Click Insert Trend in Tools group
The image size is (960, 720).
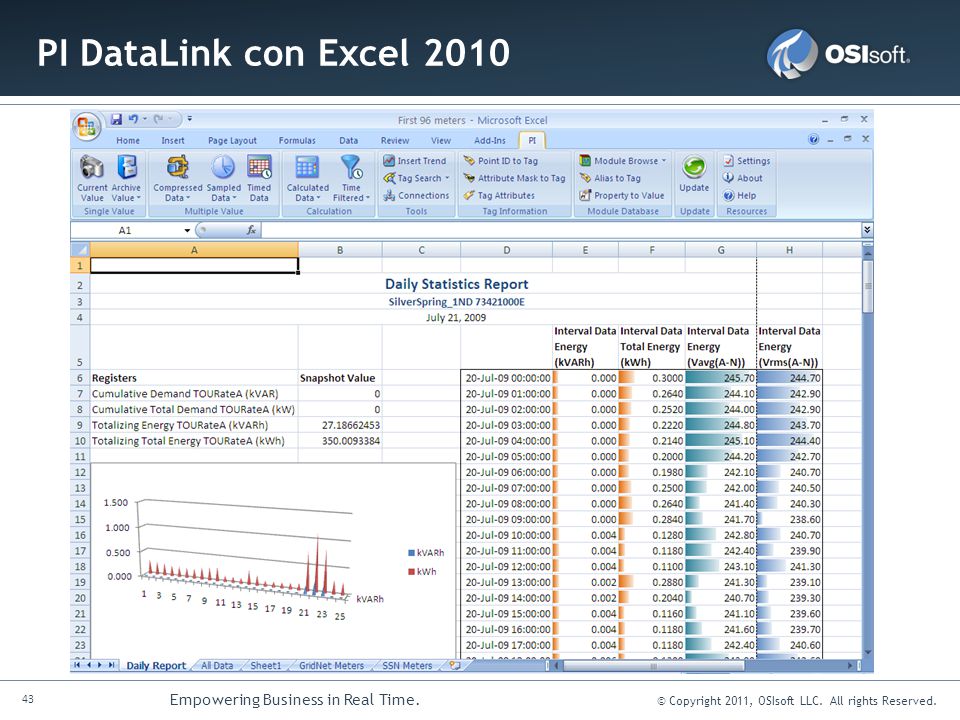[414, 160]
